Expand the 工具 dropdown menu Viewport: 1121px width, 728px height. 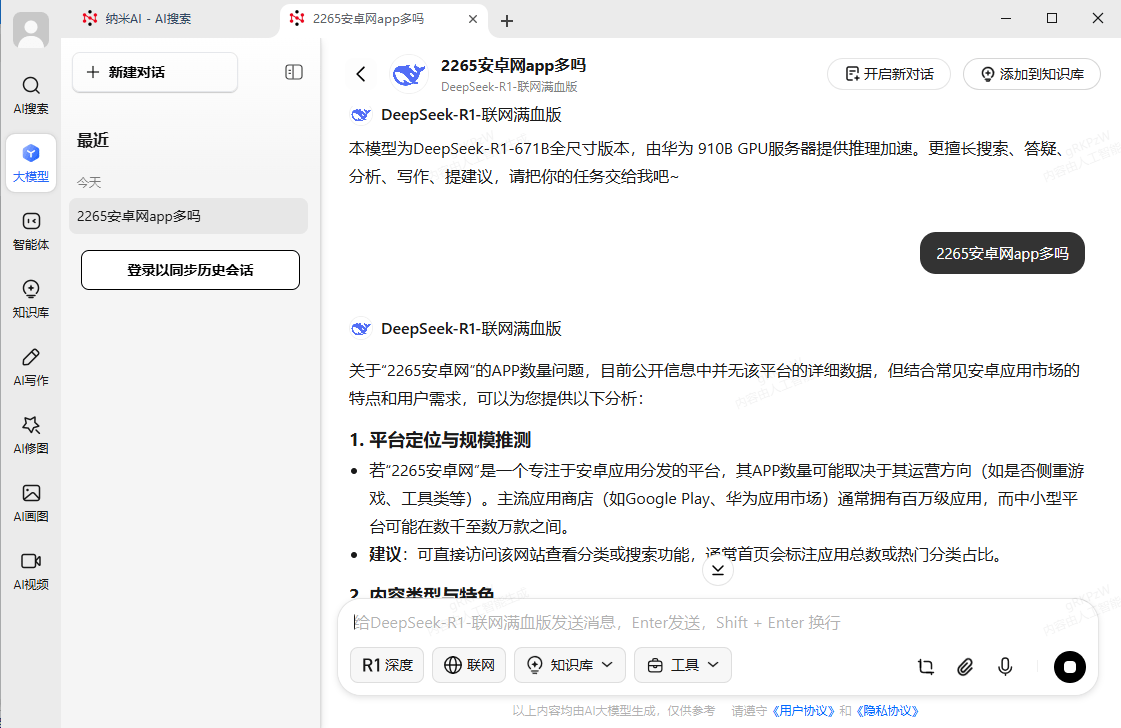pos(682,664)
